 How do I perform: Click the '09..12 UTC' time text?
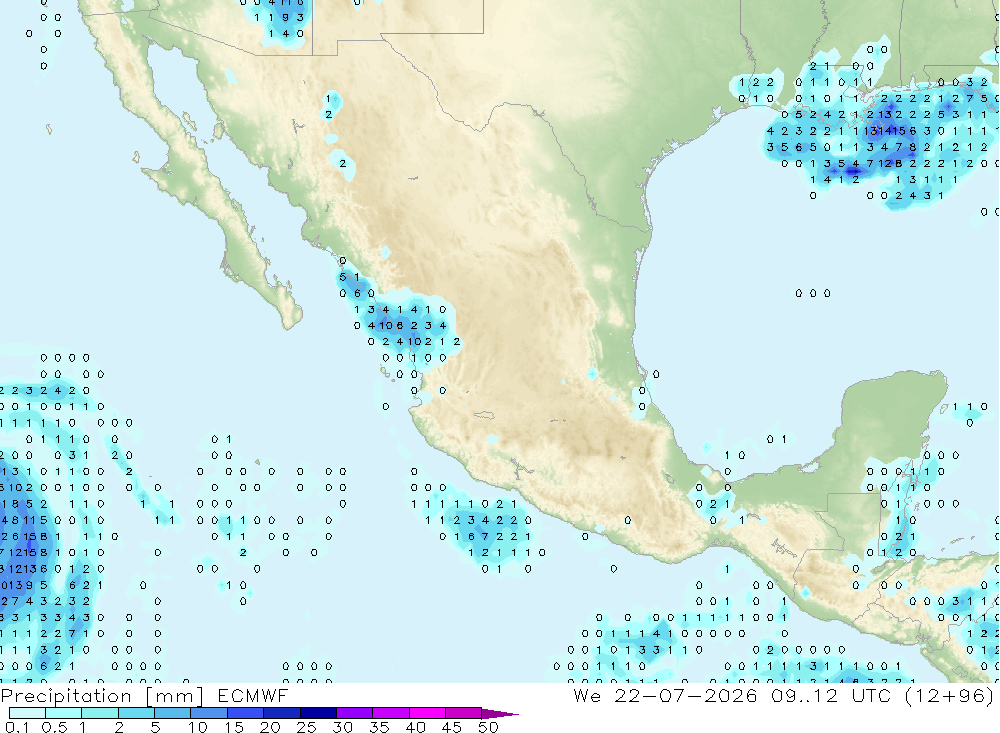point(830,695)
